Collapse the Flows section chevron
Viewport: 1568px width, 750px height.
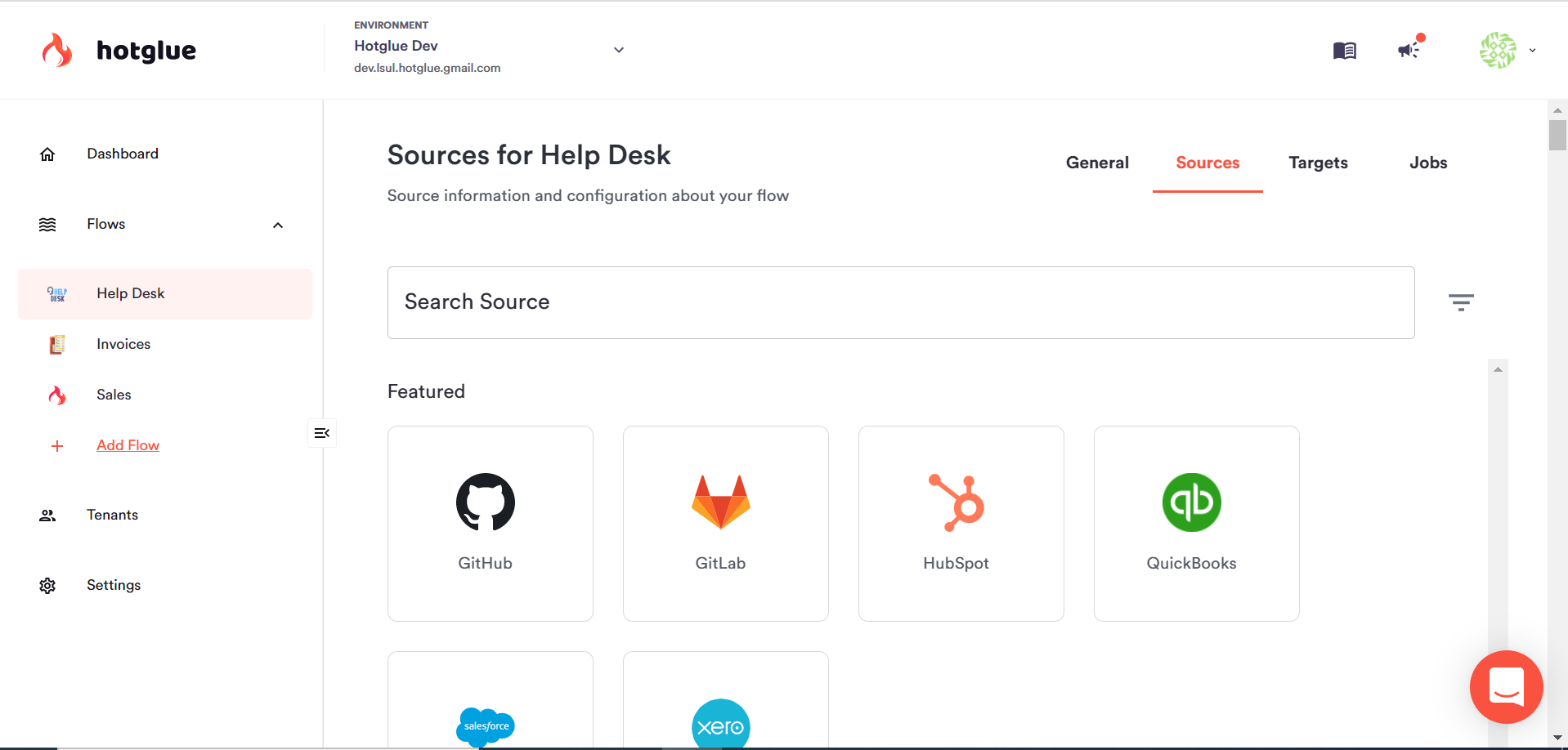tap(278, 225)
